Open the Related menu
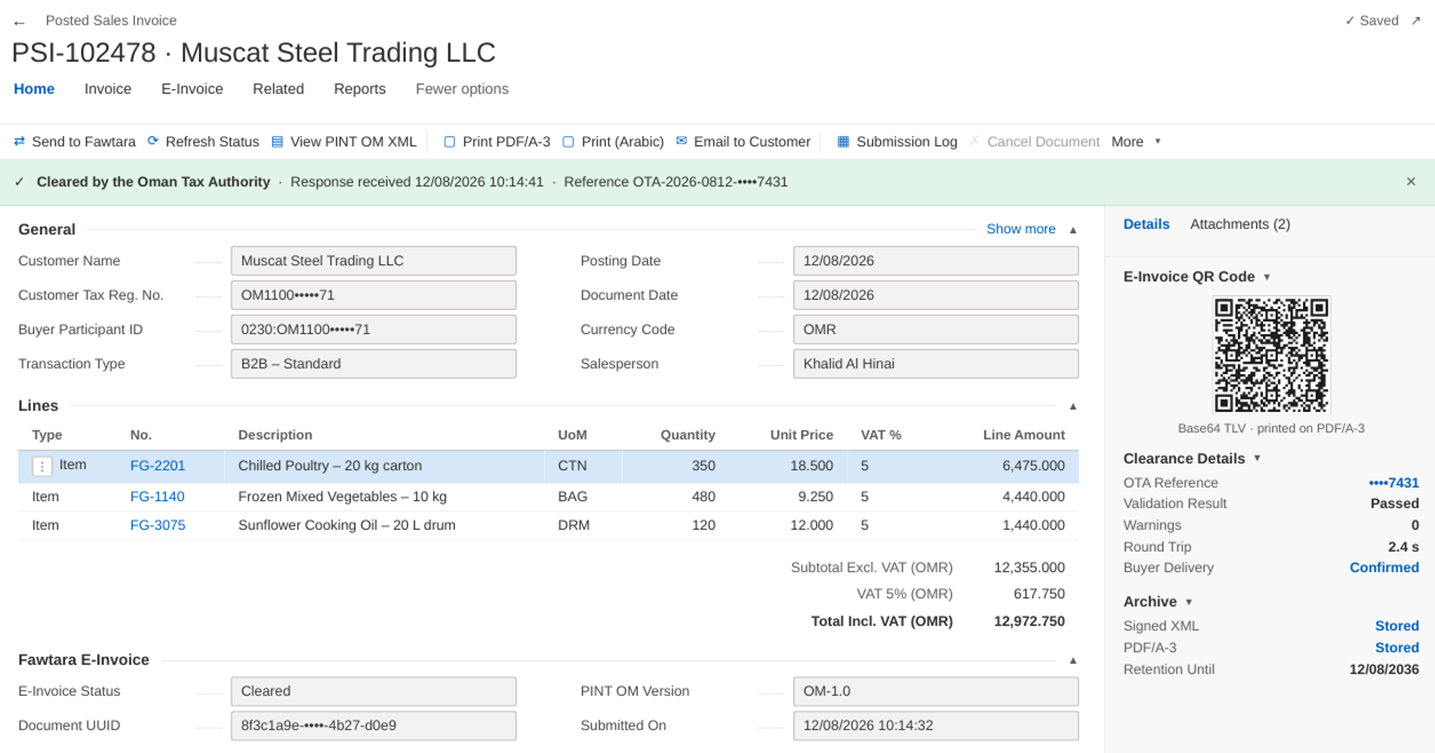Screen dimensions: 1435x753 (278, 89)
